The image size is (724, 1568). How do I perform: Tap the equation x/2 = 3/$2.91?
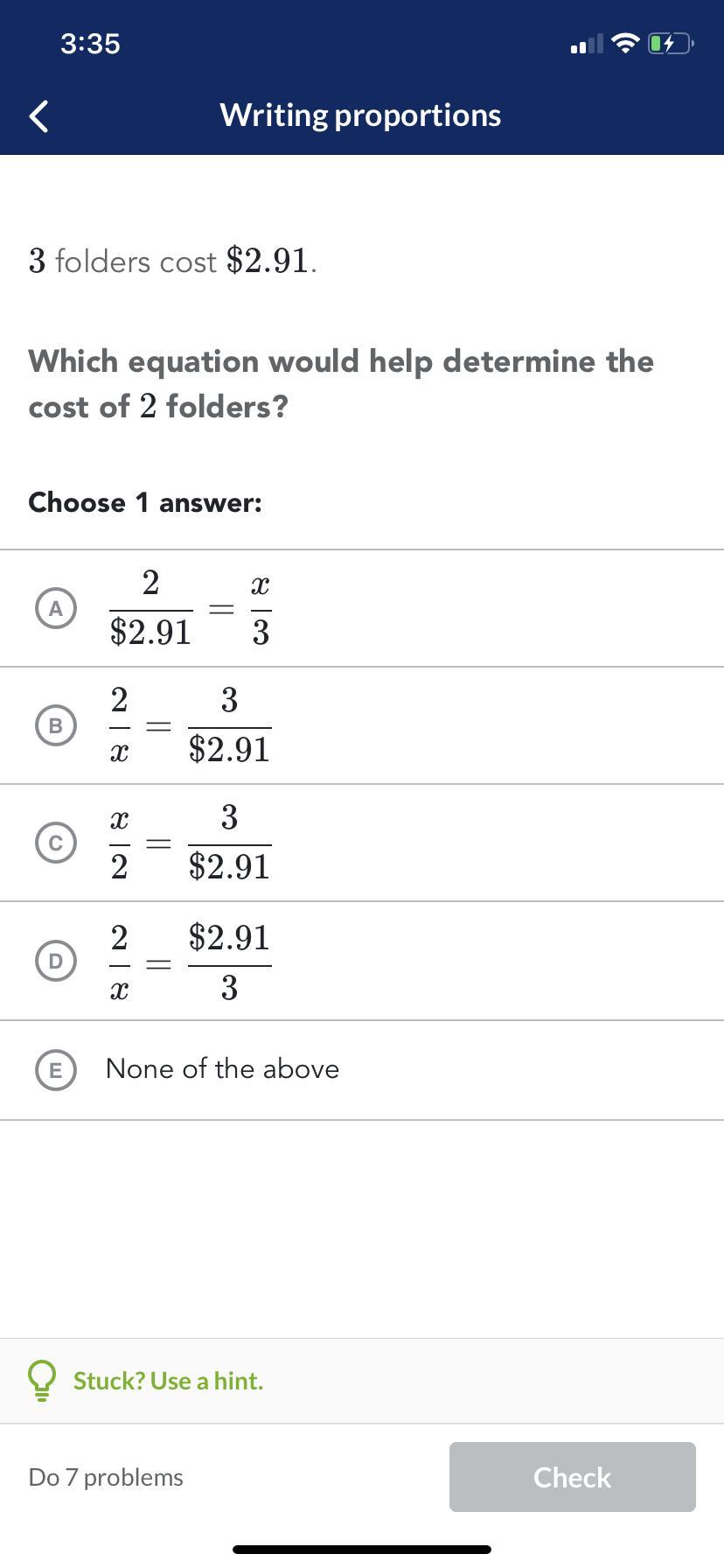click(x=191, y=843)
